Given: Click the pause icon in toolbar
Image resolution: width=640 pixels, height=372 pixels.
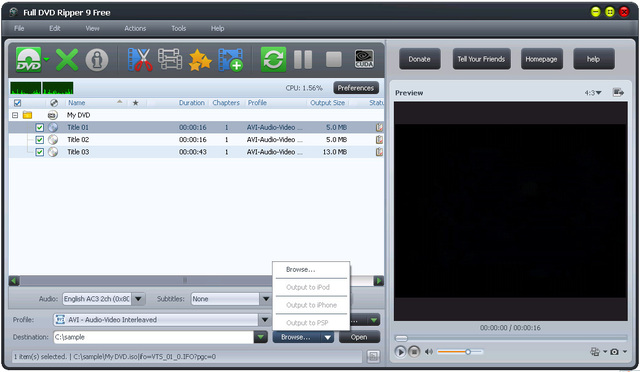Looking at the screenshot, I should (303, 60).
